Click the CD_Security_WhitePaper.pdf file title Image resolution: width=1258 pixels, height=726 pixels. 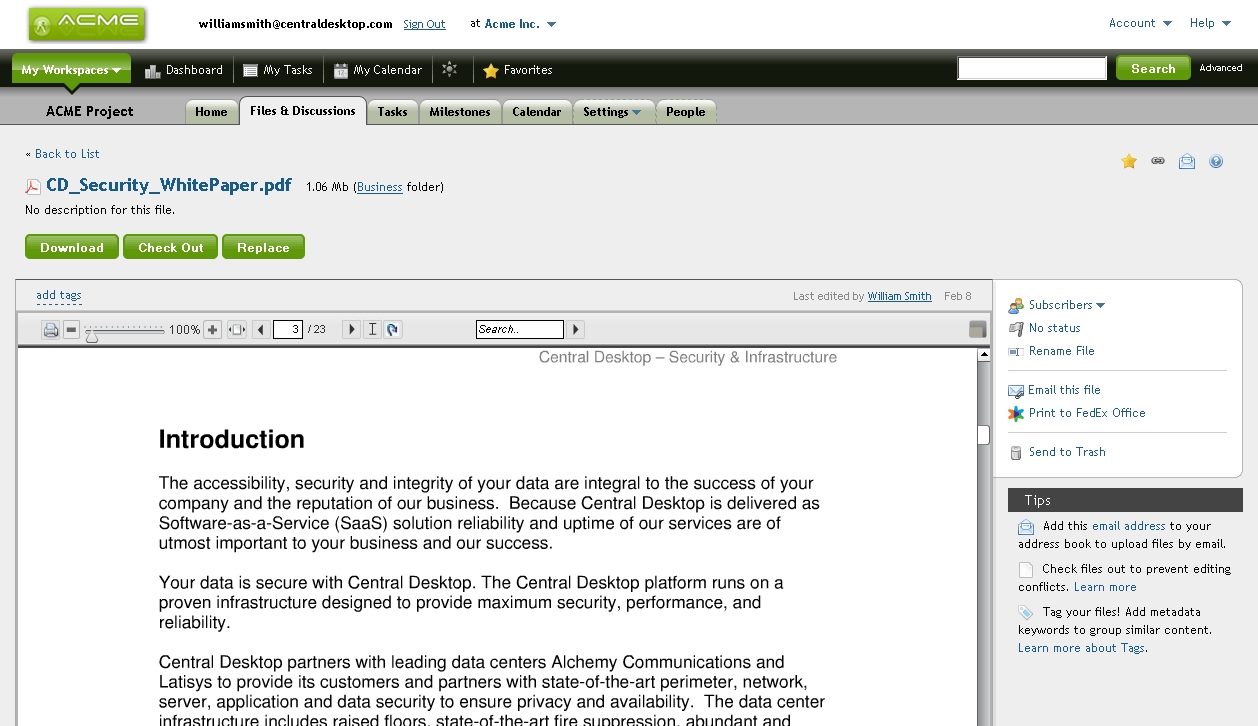pos(169,185)
